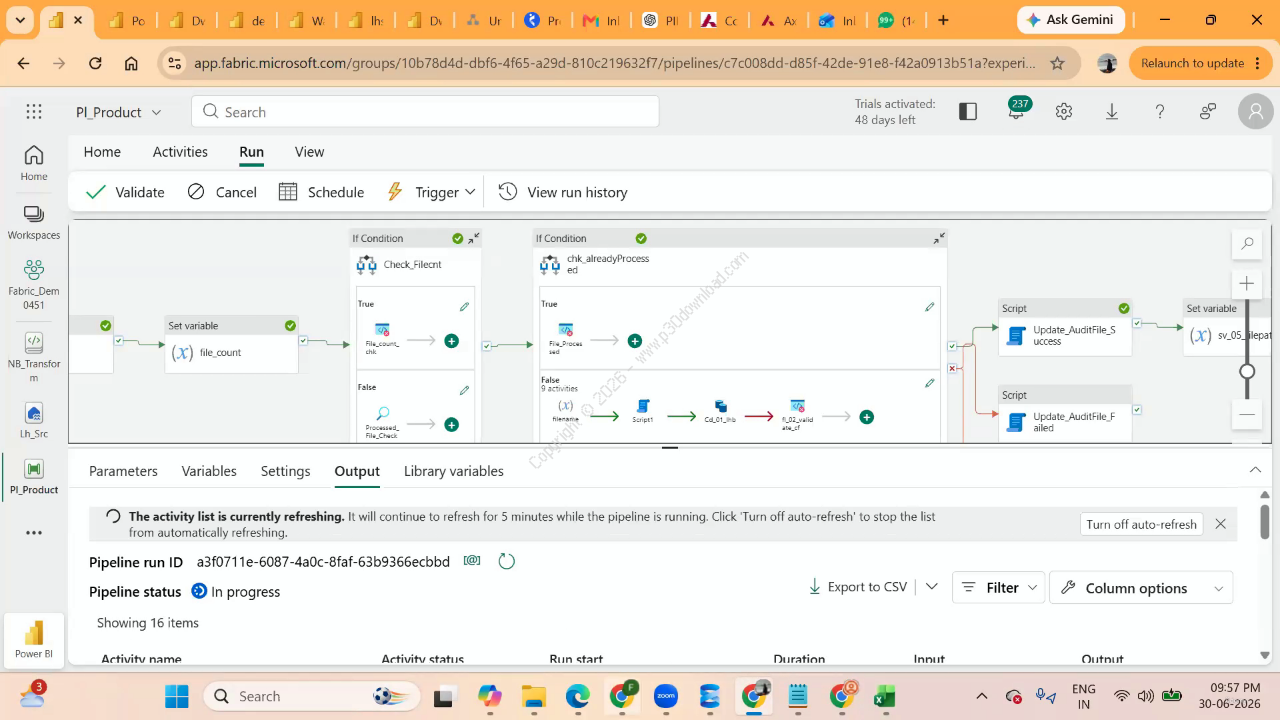This screenshot has height=720, width=1280.
Task: Switch to the View ribbon tab
Action: tap(309, 152)
